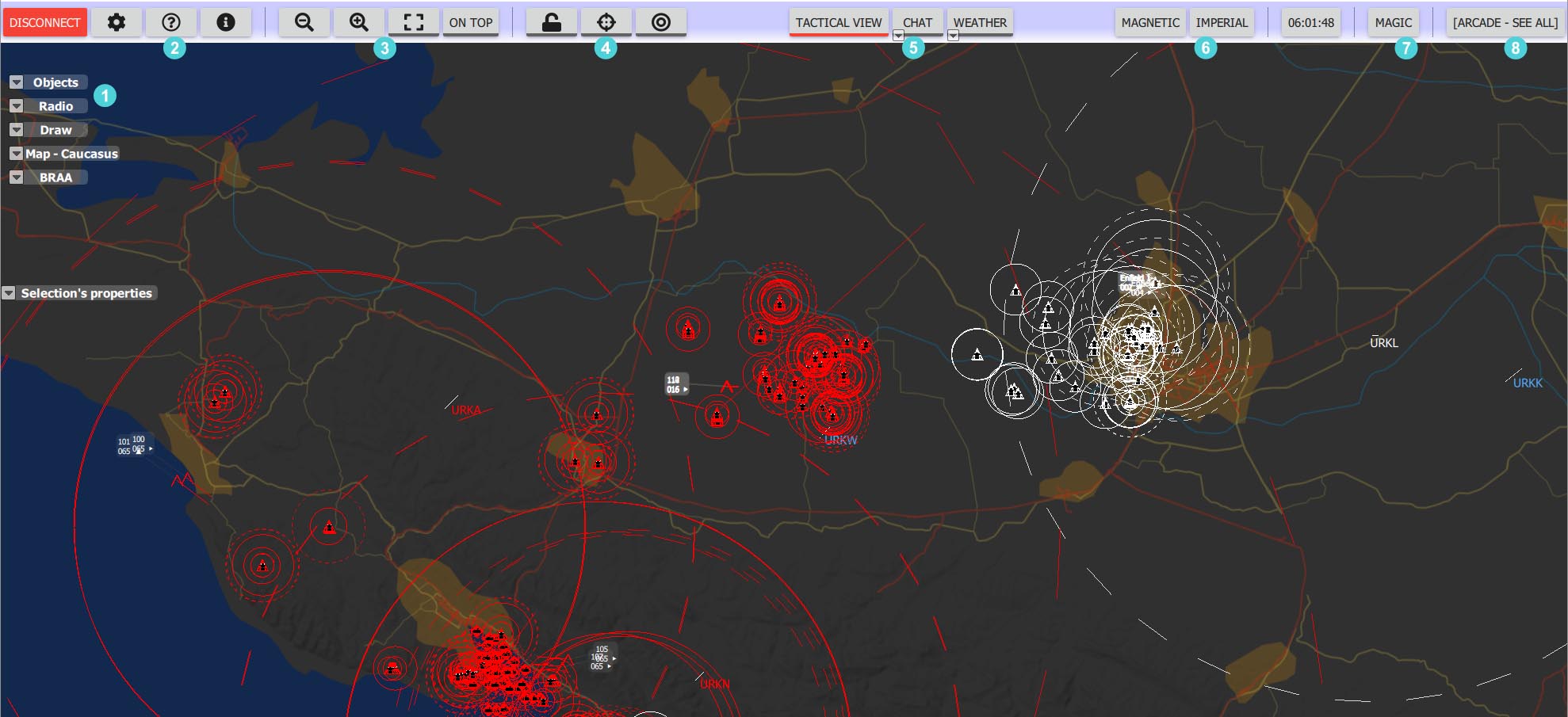Click the Map - Caucasus label
This screenshot has width=1568, height=717.
pos(71,154)
